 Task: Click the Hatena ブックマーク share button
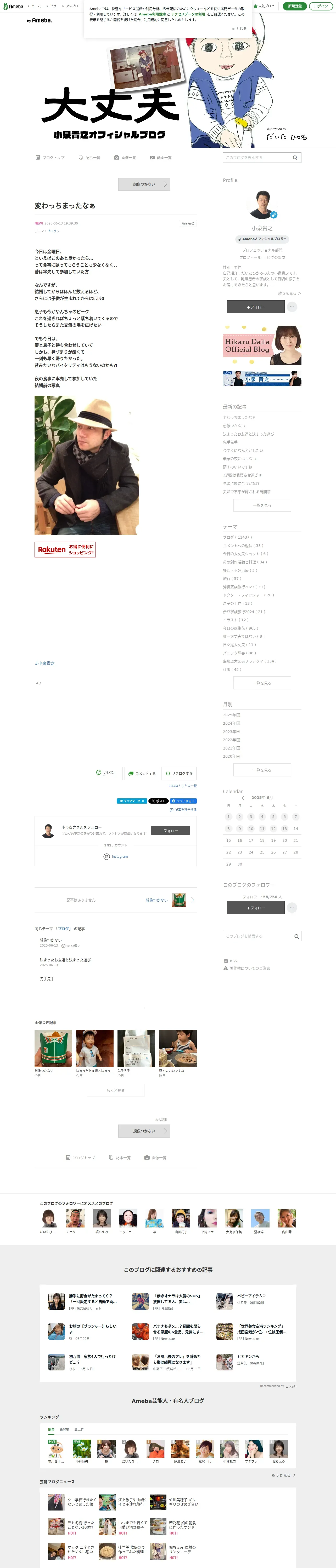coord(132,801)
